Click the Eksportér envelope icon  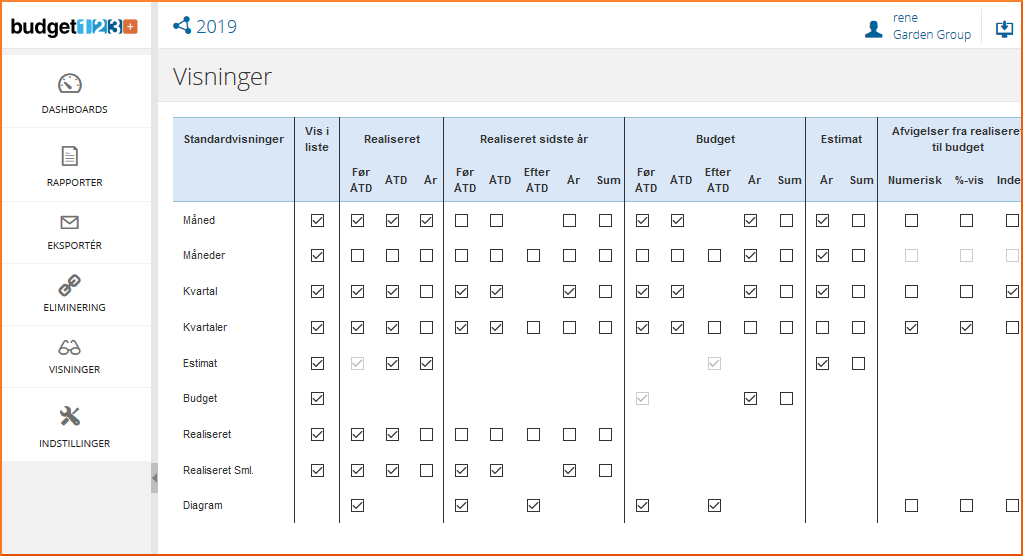(x=69, y=222)
